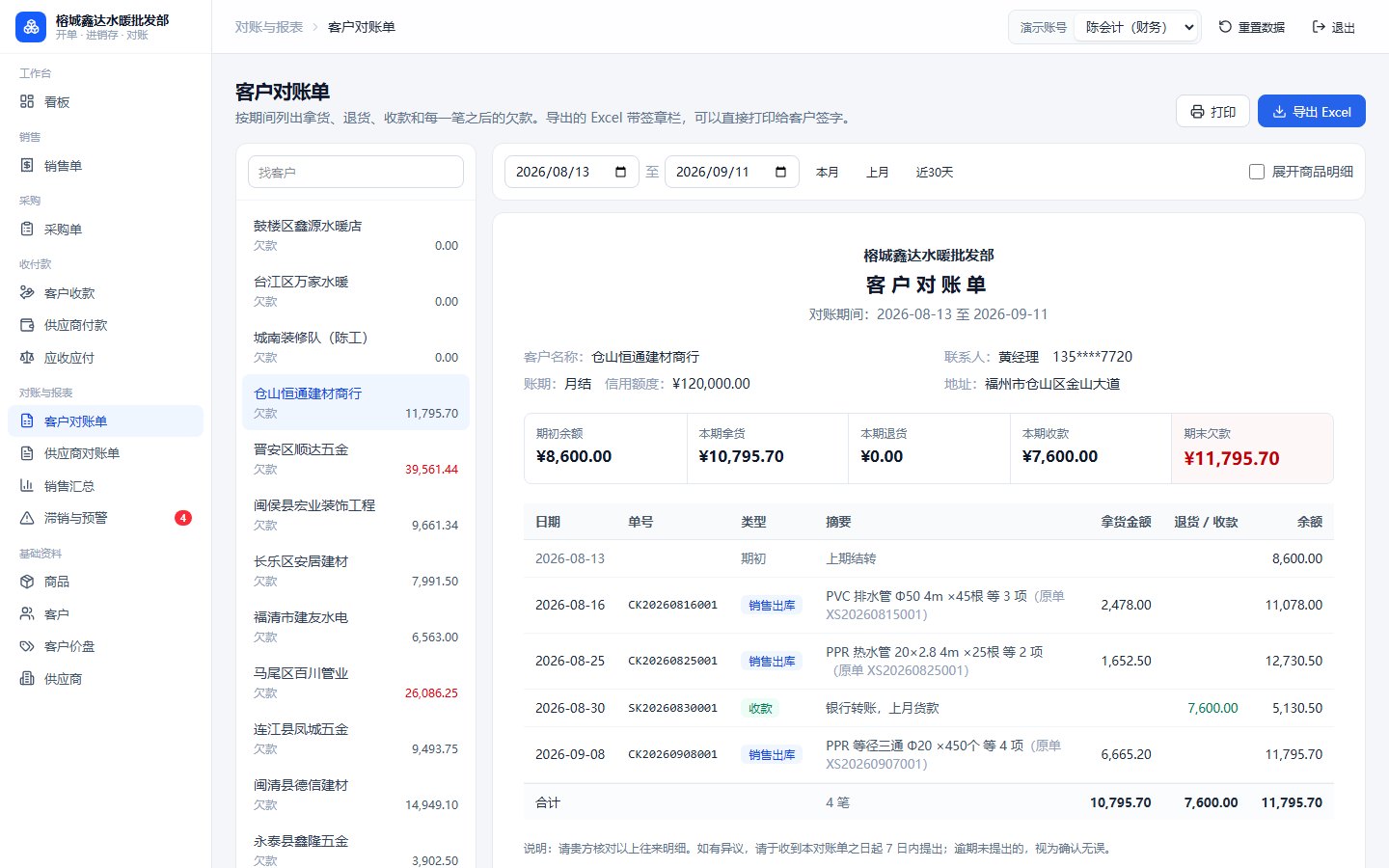The height and width of the screenshot is (868, 1389).
Task: Click the breadcrumb chevron separator
Action: pos(315,27)
